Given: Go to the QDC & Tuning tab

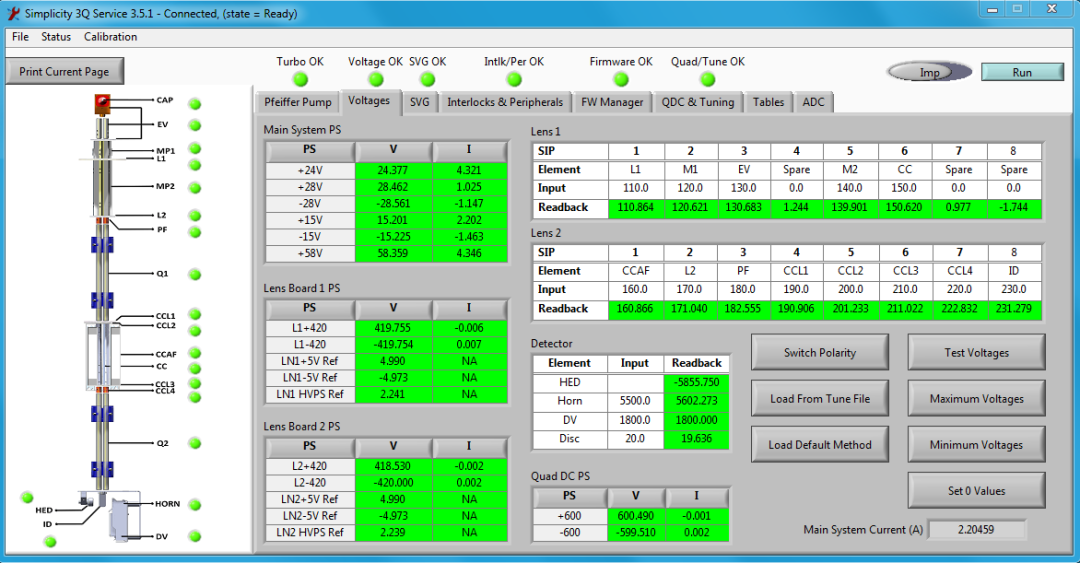Looking at the screenshot, I should click(x=698, y=102).
